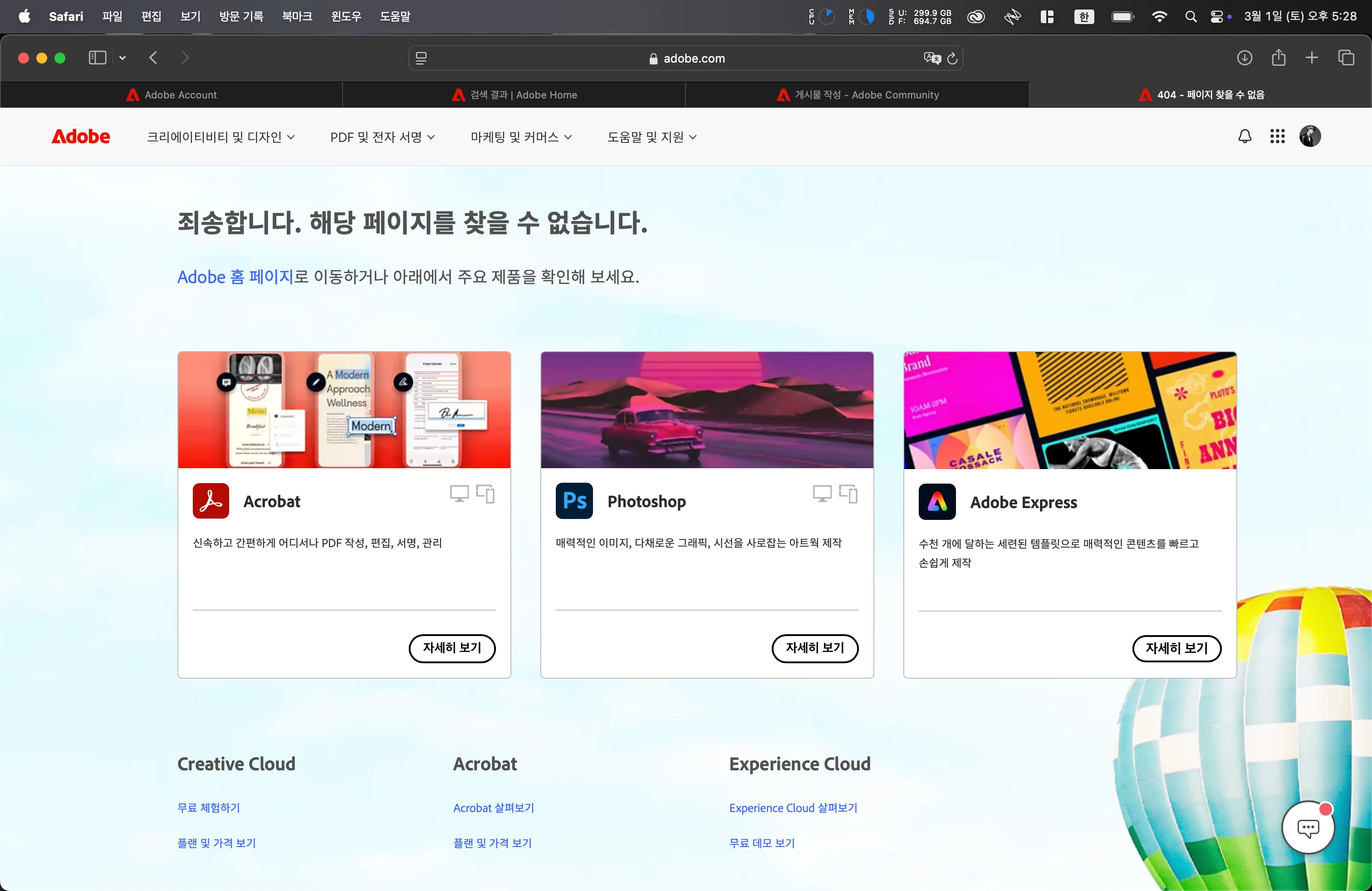Open the 도움말 및 지원 dropdown
Image resolution: width=1372 pixels, height=891 pixels.
[x=652, y=137]
